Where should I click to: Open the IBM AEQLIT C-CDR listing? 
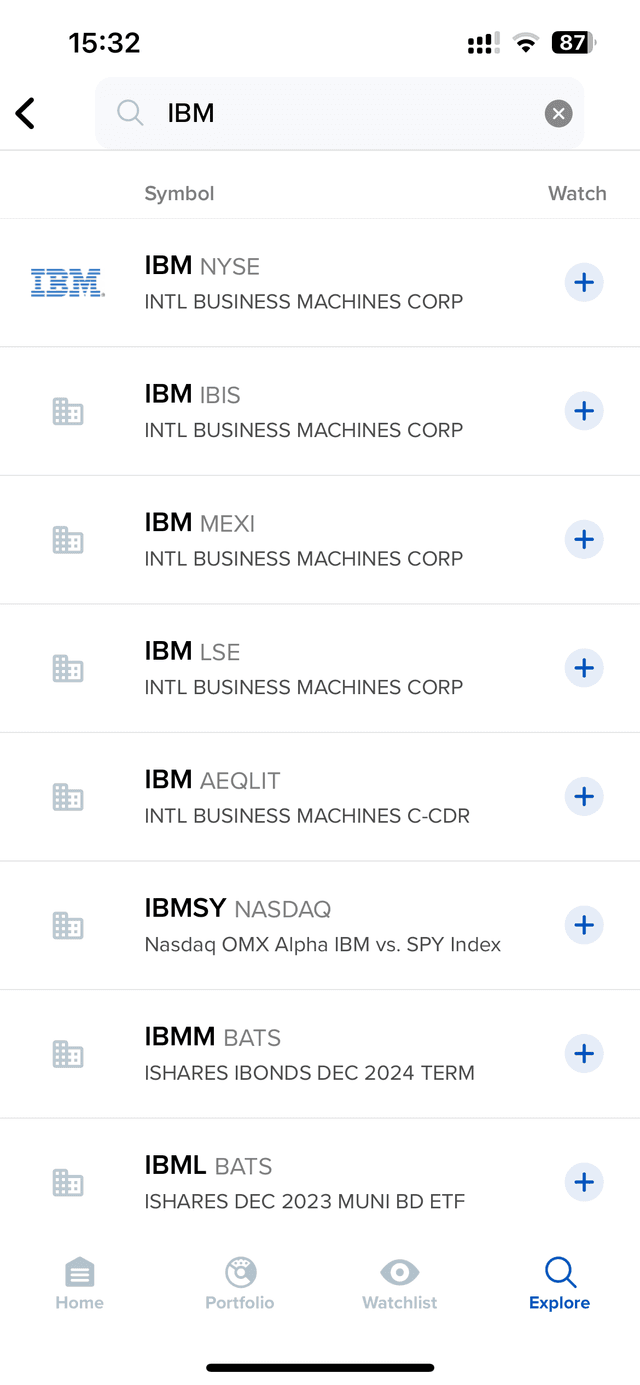click(x=300, y=797)
